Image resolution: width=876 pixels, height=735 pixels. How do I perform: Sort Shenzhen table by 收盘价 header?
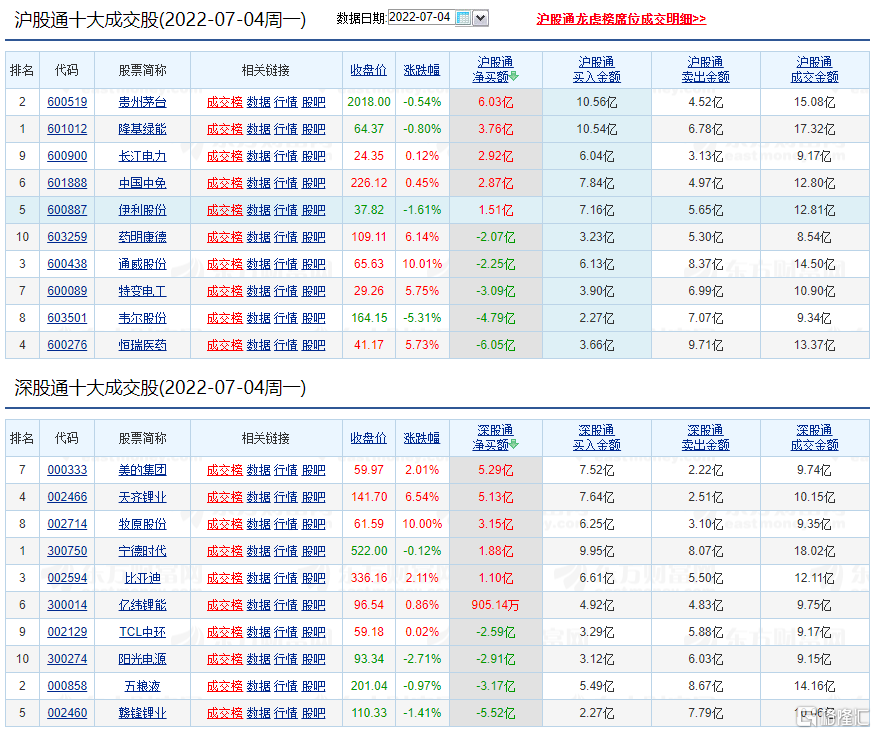pyautogui.click(x=368, y=438)
